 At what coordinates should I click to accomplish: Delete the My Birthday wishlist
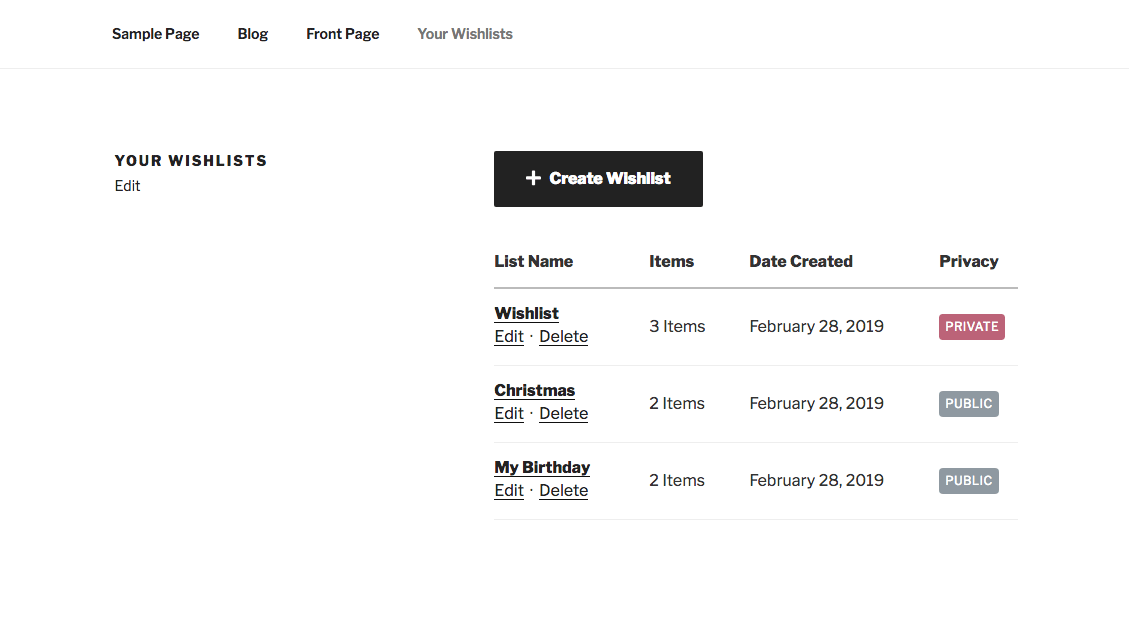tap(563, 491)
